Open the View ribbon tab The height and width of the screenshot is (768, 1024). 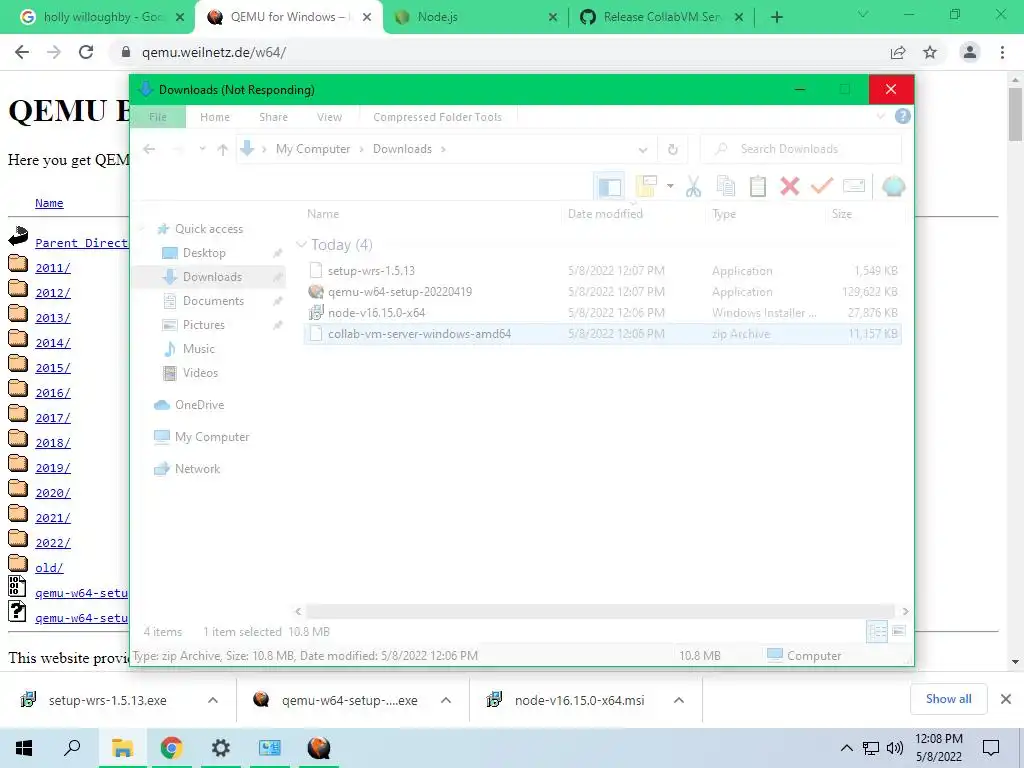[x=329, y=117]
